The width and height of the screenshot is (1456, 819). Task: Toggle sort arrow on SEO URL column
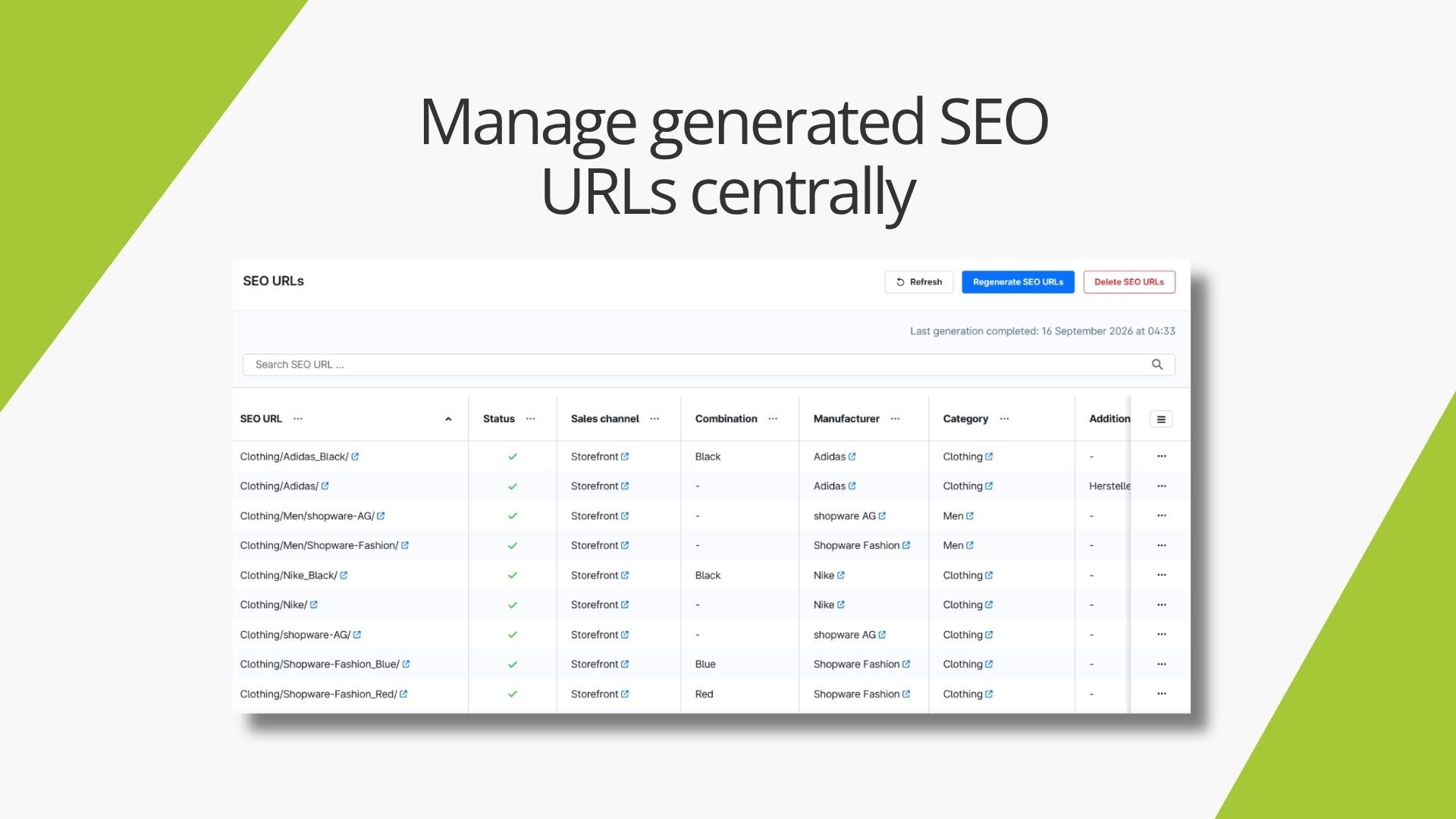click(x=448, y=419)
